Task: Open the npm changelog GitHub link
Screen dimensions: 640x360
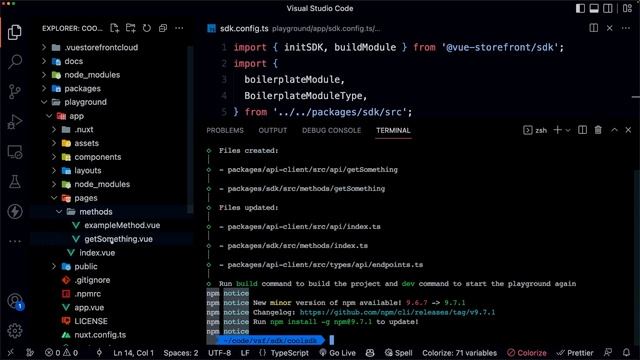Action: click(397, 312)
